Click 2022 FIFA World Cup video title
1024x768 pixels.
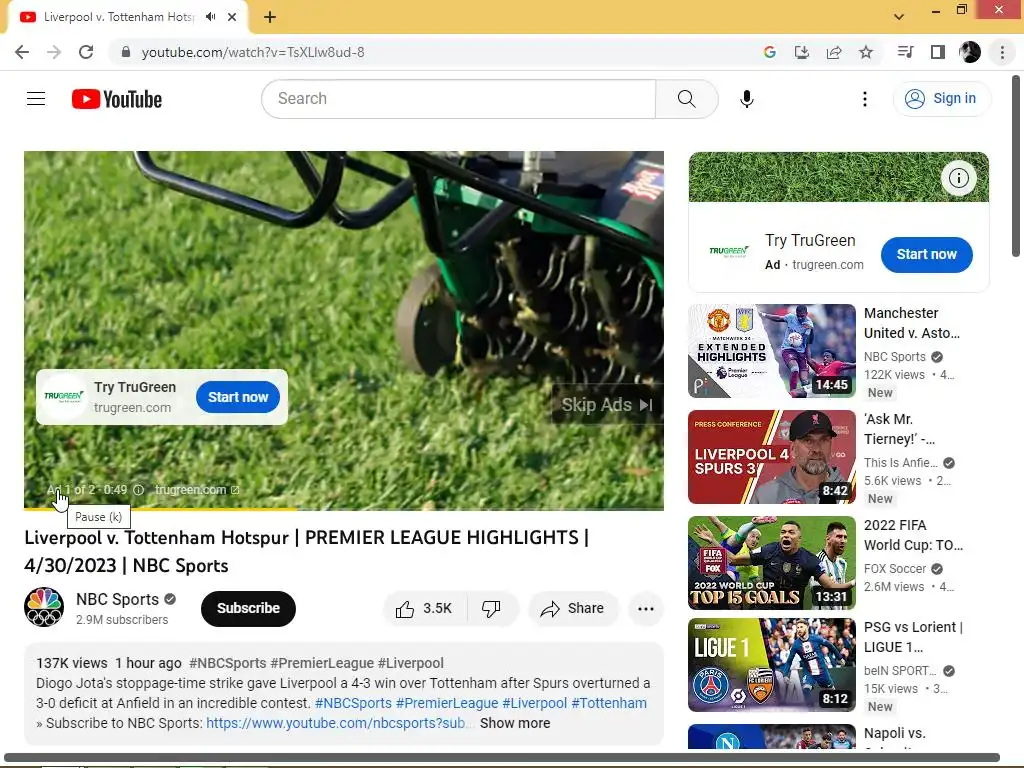(913, 536)
